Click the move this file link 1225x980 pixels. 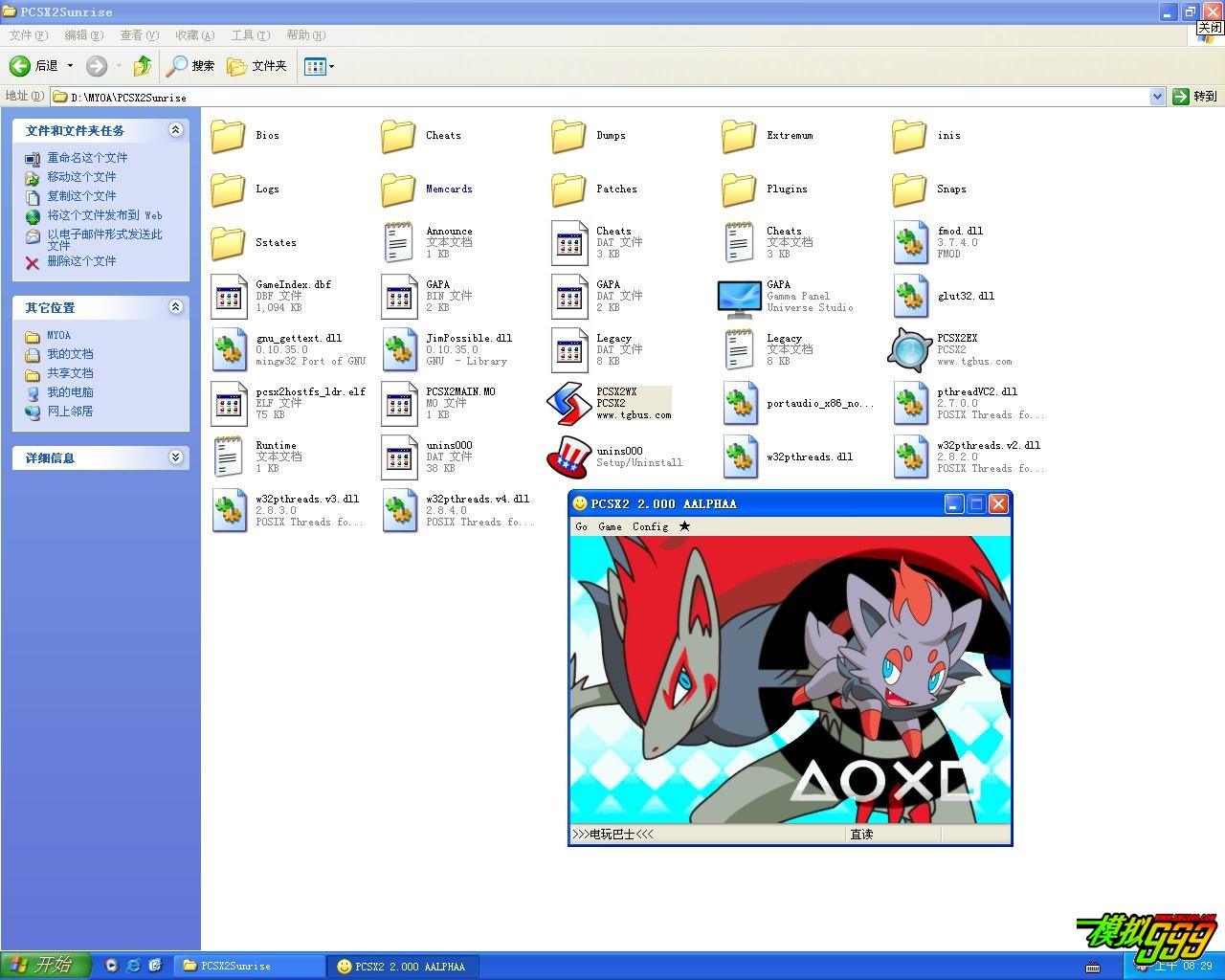pos(81,177)
